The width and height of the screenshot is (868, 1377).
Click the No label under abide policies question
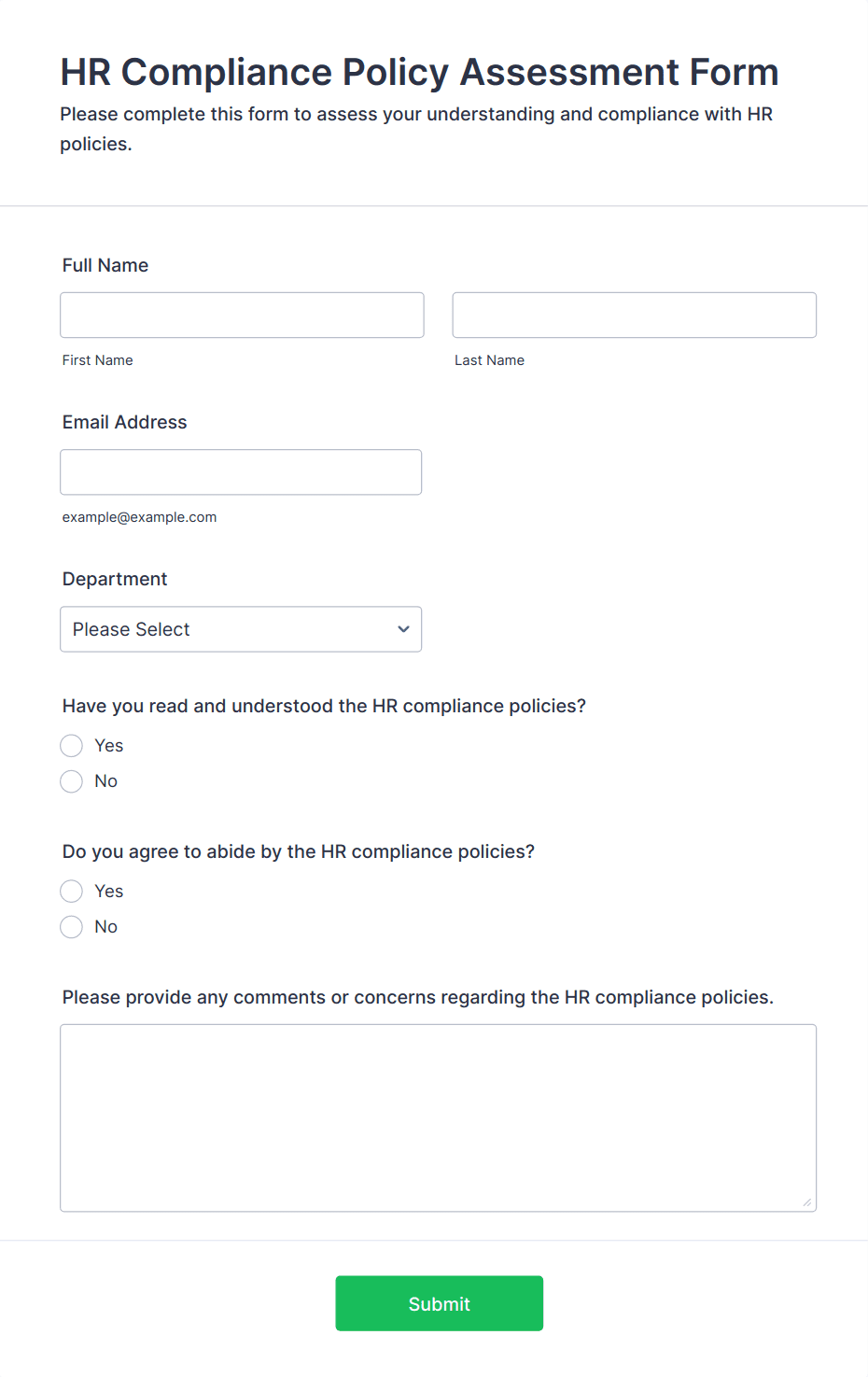[106, 926]
